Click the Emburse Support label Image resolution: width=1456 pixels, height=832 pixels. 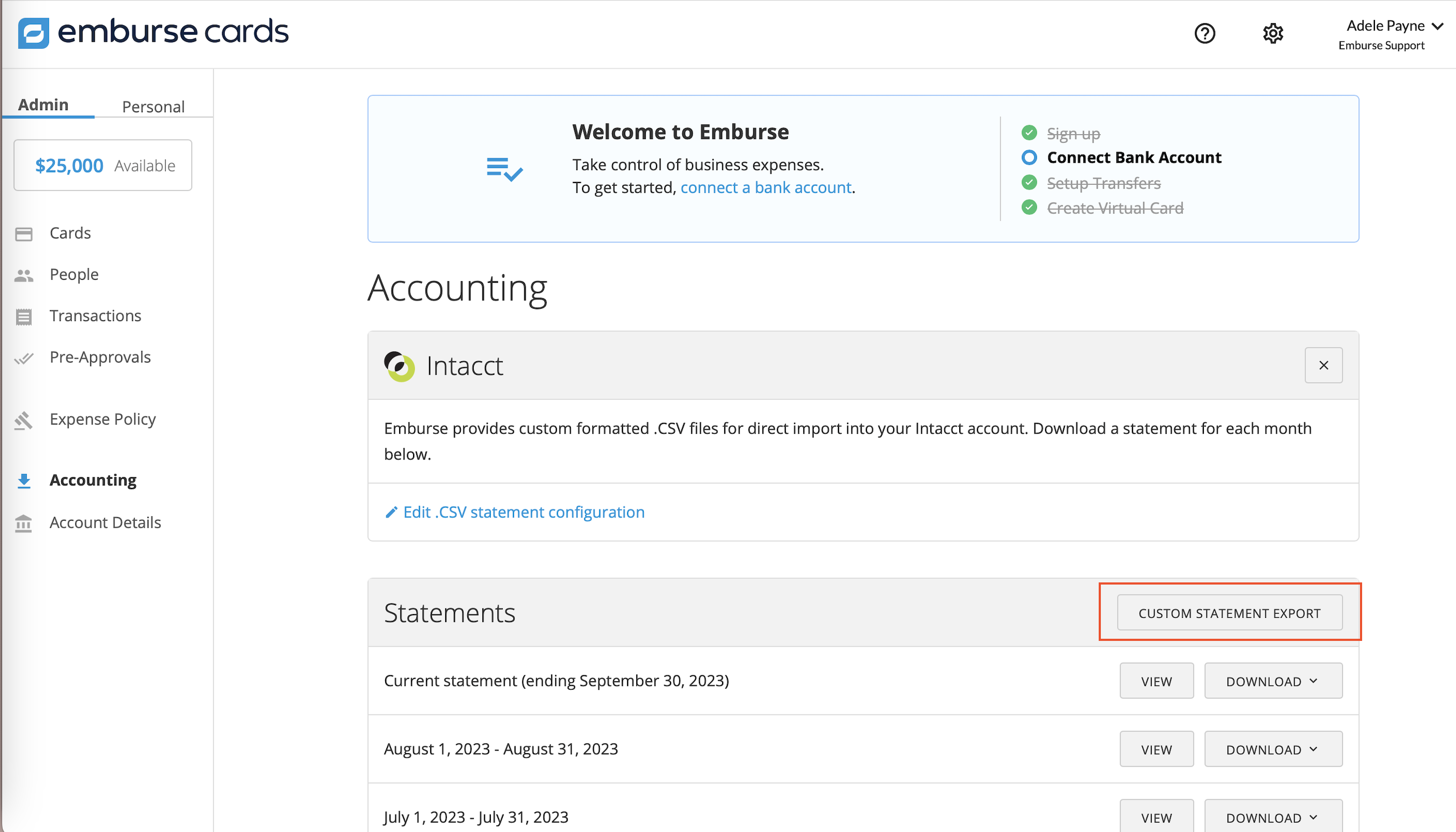click(1381, 45)
